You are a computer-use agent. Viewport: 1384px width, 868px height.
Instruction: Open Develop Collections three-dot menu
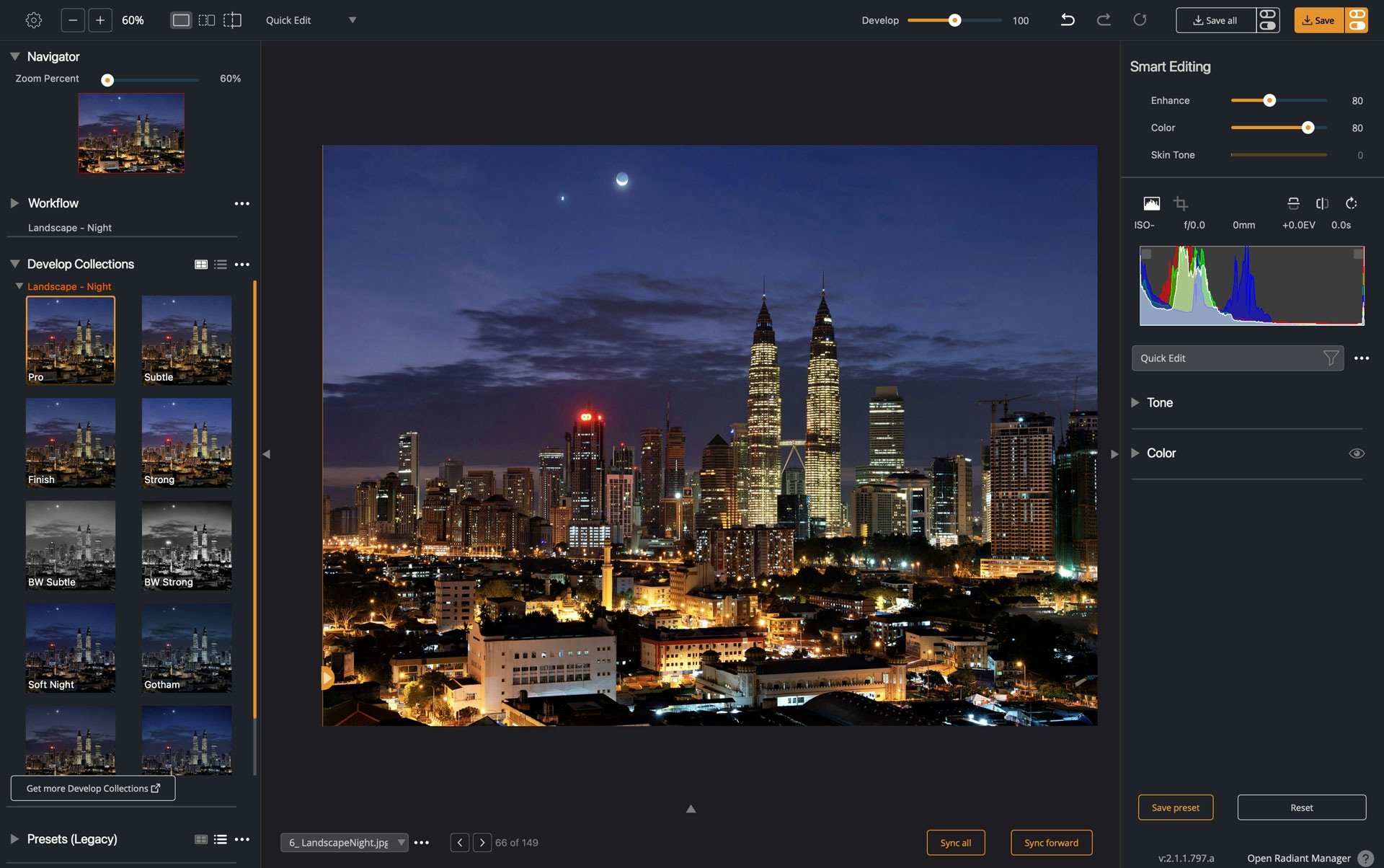[x=242, y=265]
